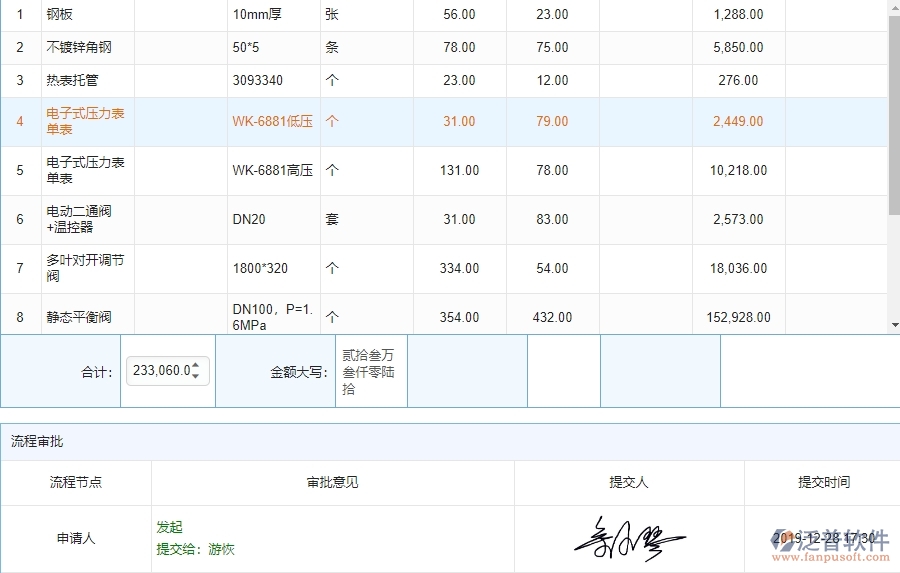Click the 提交给：游恢 text
Screen dimensions: 900x573
pos(195,549)
